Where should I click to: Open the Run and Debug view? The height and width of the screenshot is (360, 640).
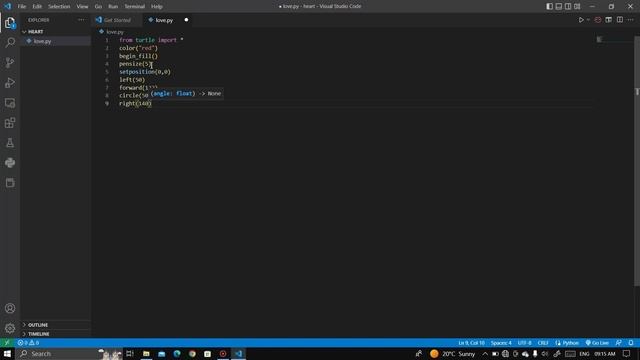10,82
